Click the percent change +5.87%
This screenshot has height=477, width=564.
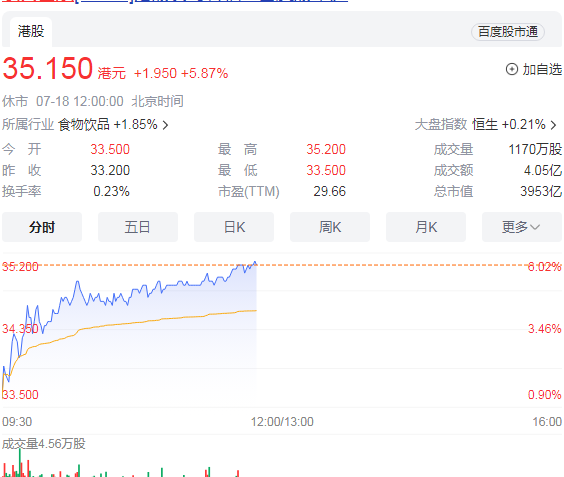click(x=204, y=73)
